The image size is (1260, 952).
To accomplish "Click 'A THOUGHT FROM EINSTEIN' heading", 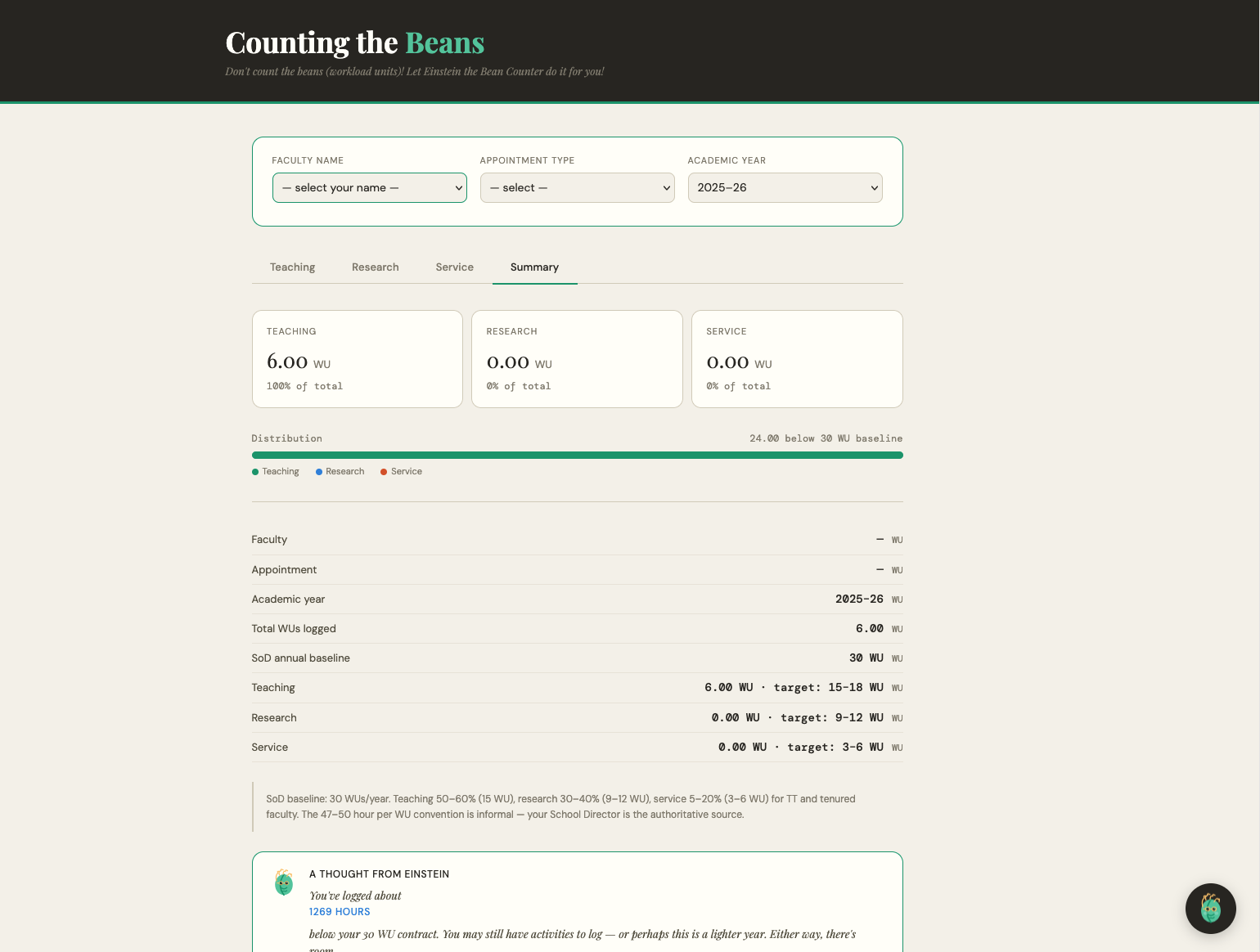I will coord(380,874).
